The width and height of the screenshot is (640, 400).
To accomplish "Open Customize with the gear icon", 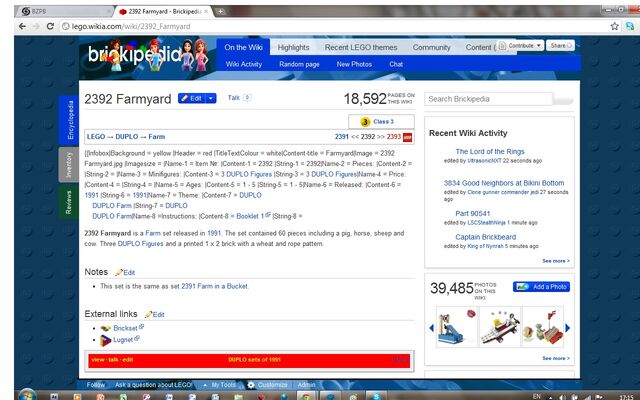I will (x=267, y=385).
